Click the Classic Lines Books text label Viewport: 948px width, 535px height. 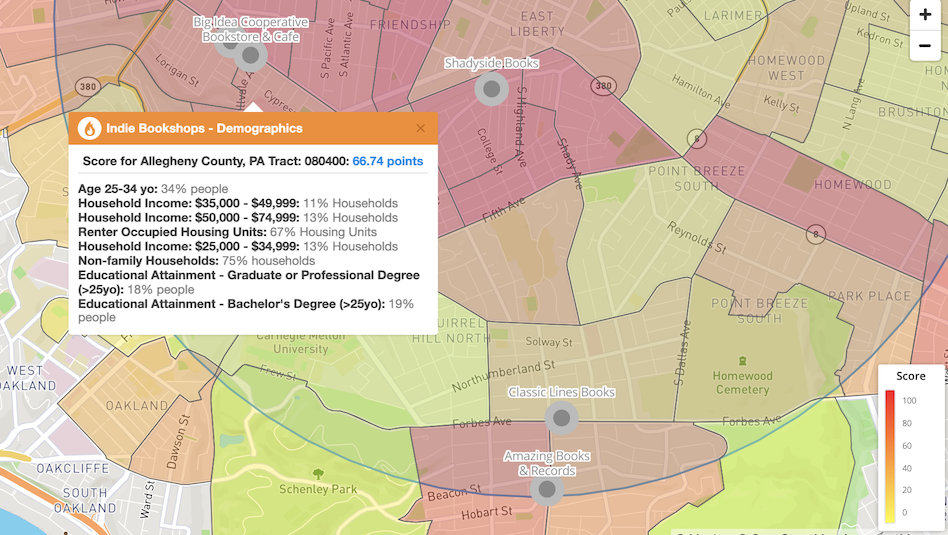(561, 392)
